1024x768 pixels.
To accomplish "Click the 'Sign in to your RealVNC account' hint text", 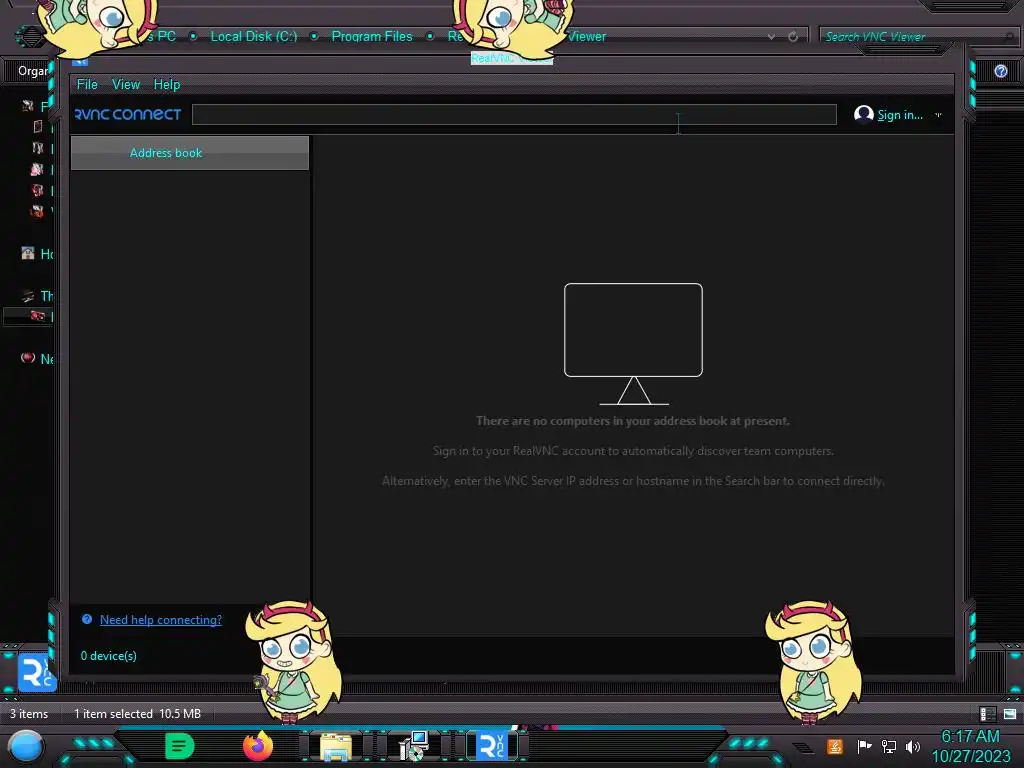I will 633,451.
